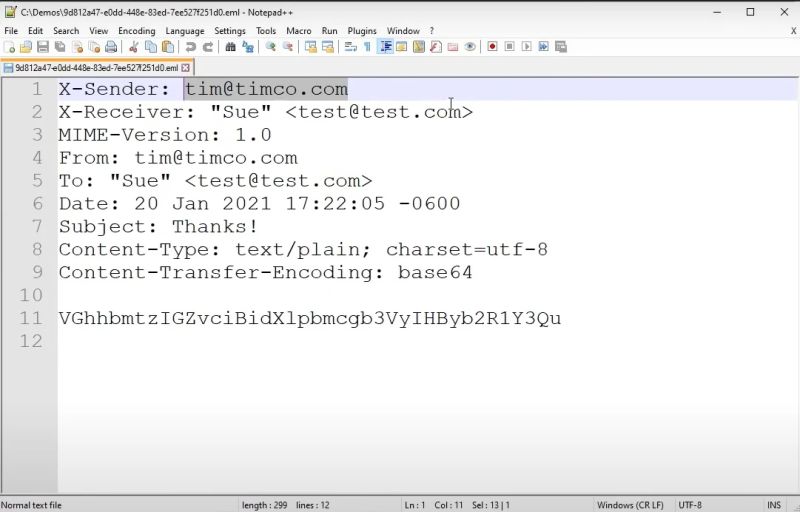
Task: Open the Settings menu
Action: pos(230,31)
